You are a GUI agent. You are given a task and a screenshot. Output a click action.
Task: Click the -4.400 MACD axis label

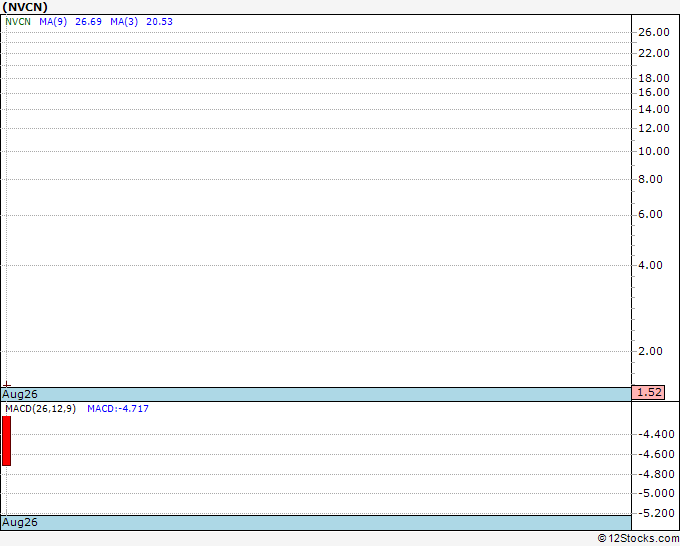point(659,434)
